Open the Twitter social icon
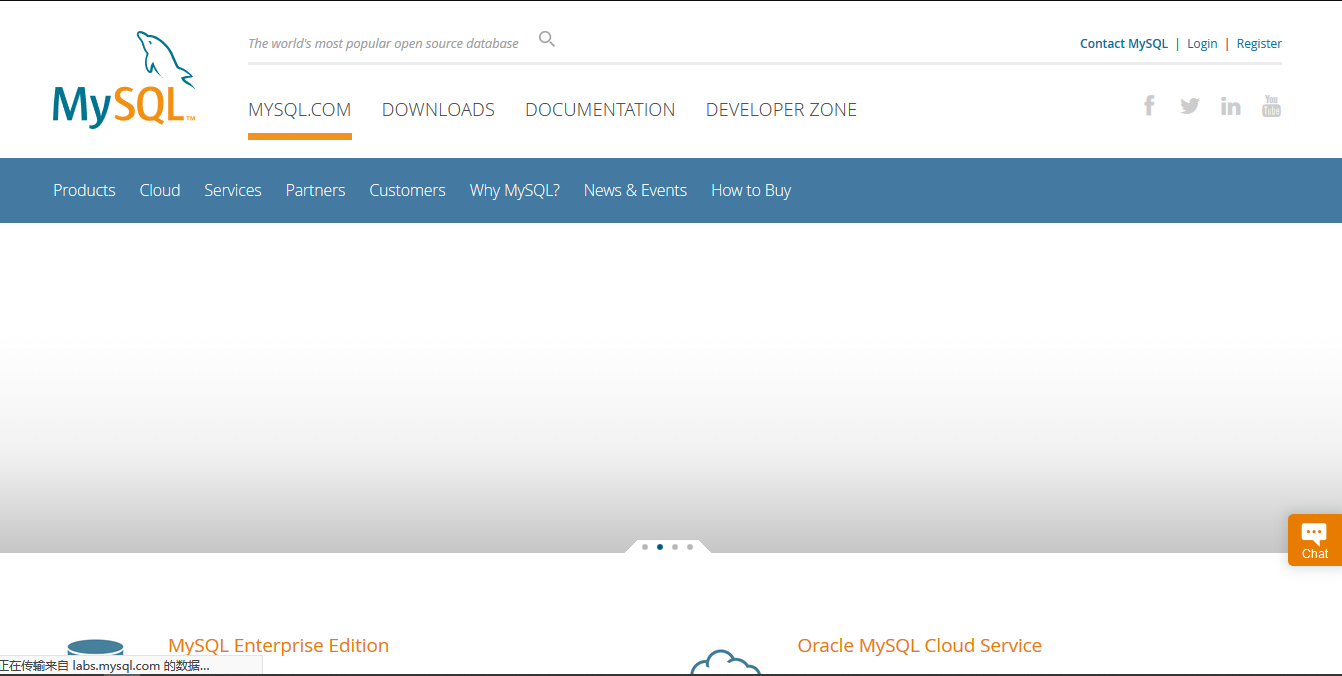Screen dimensions: 1342x676 pyautogui.click(x=1189, y=105)
